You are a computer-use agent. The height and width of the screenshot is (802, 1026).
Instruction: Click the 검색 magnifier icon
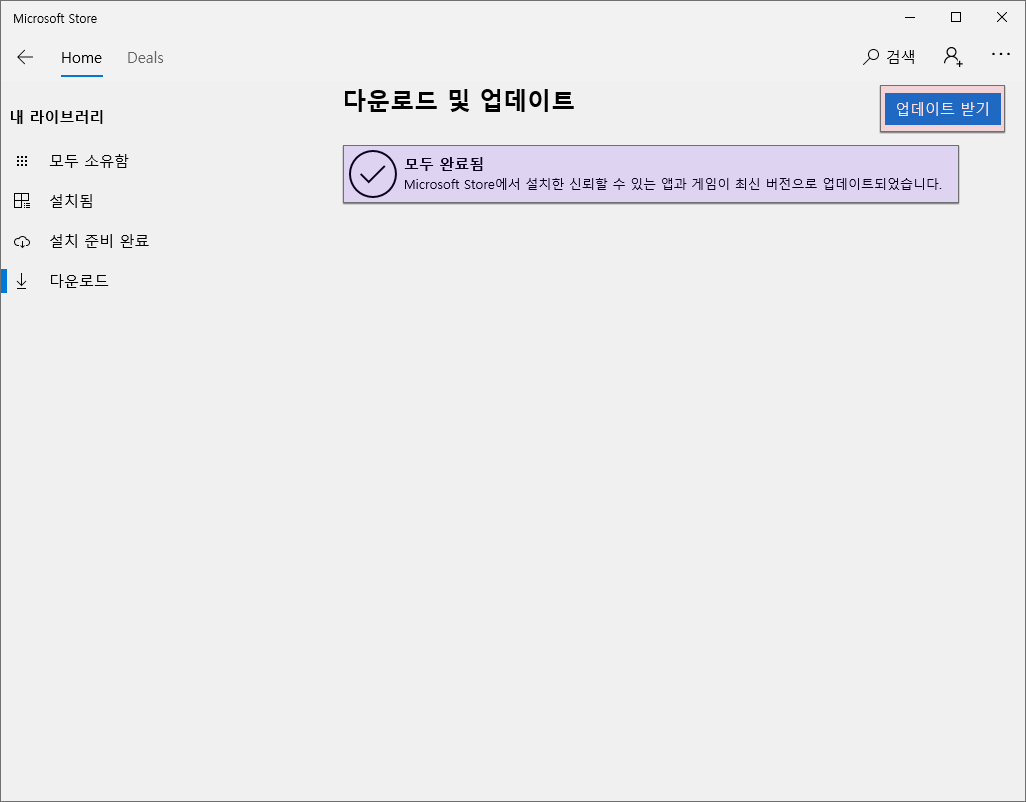[x=870, y=57]
